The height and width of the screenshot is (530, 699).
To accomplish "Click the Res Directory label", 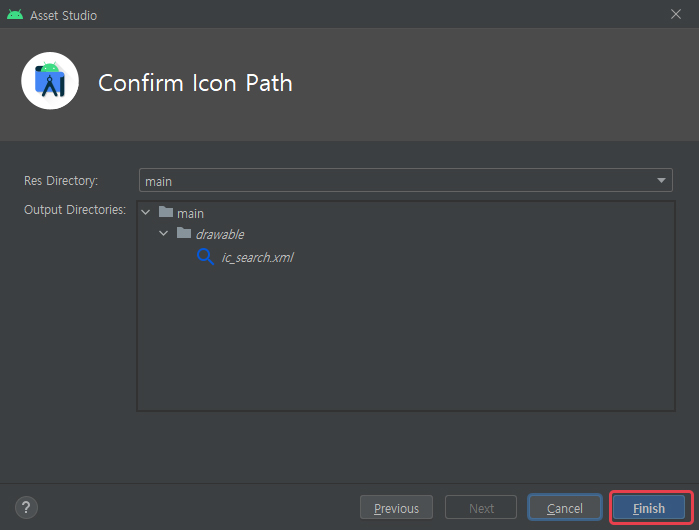I will pyautogui.click(x=61, y=181).
